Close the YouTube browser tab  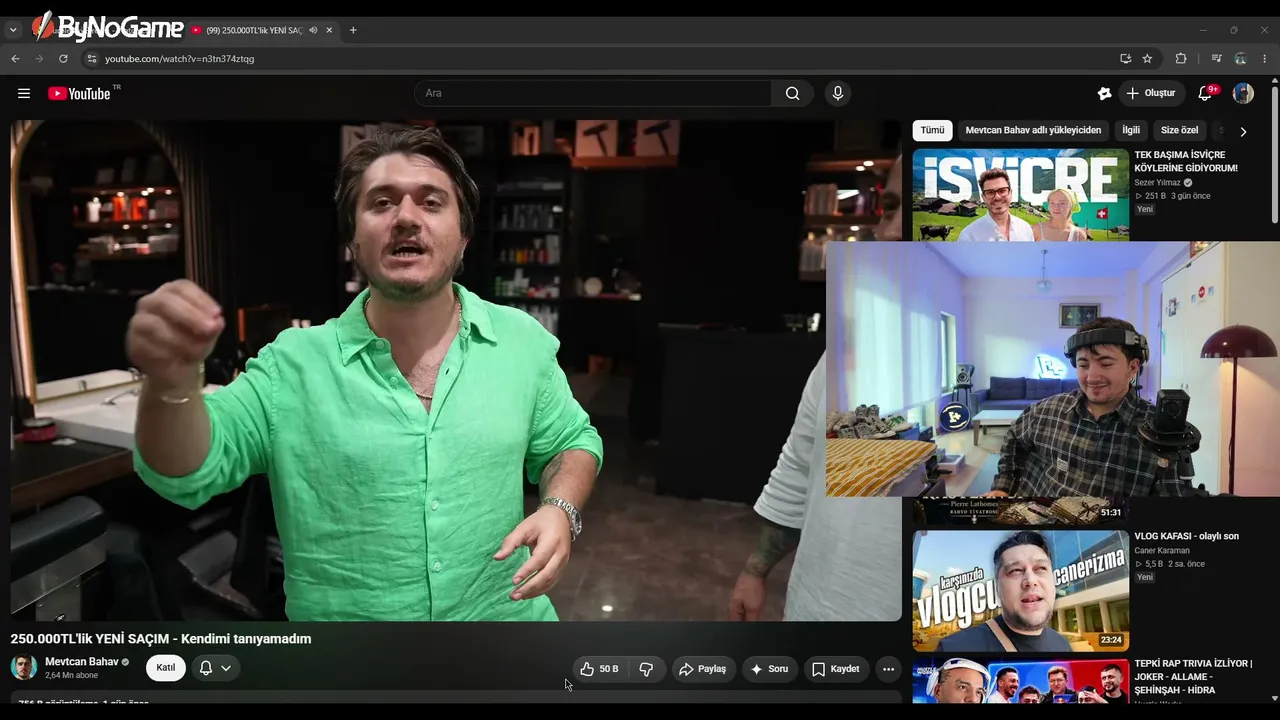[x=329, y=30]
